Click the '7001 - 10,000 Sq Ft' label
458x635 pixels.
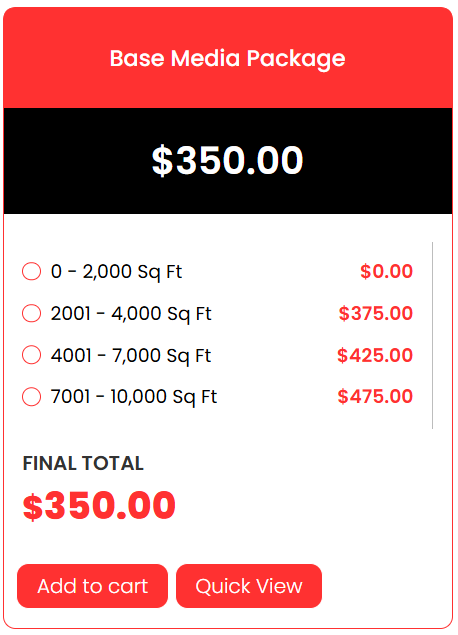[134, 397]
